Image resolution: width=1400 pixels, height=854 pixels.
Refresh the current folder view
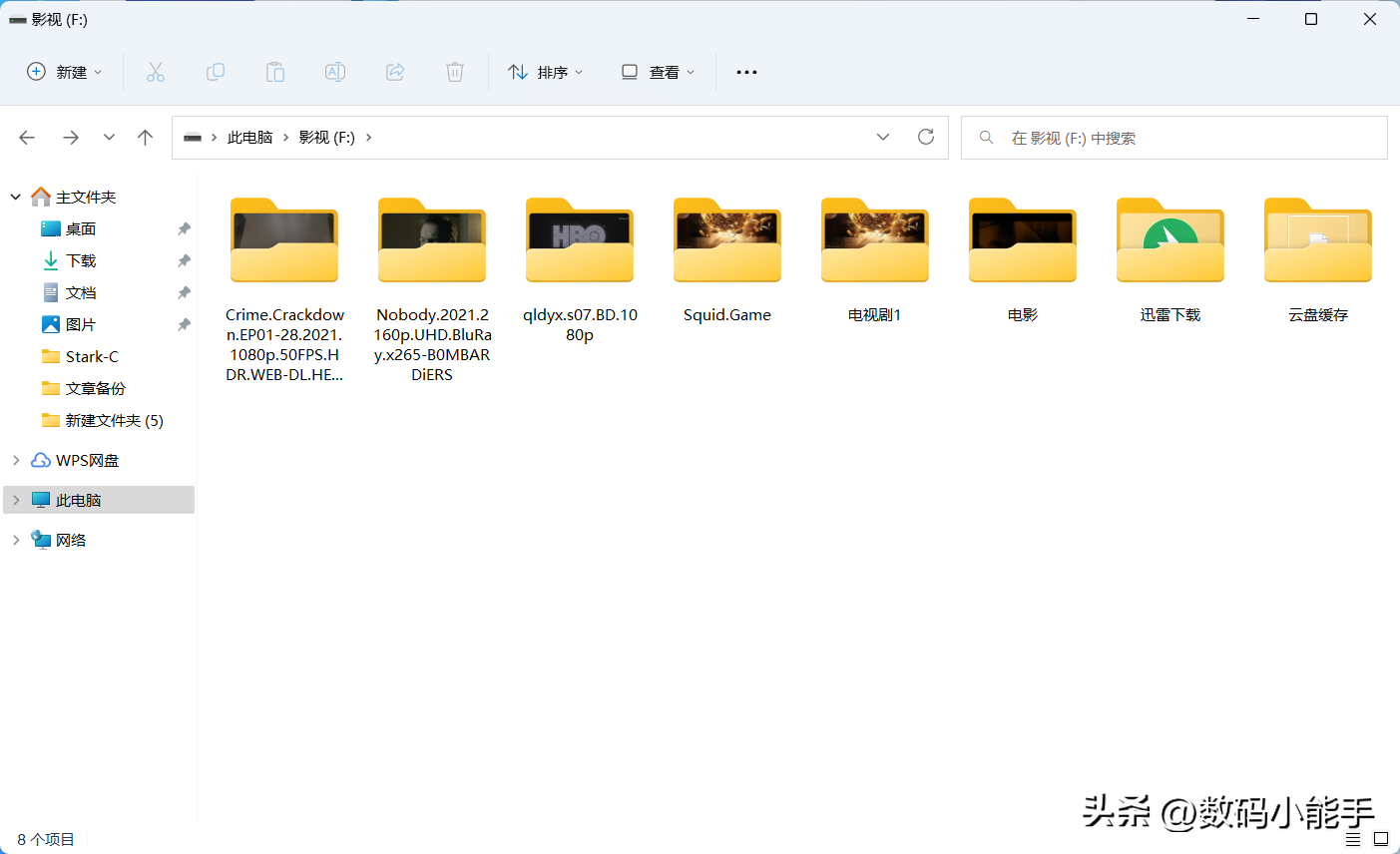pyautogui.click(x=926, y=137)
